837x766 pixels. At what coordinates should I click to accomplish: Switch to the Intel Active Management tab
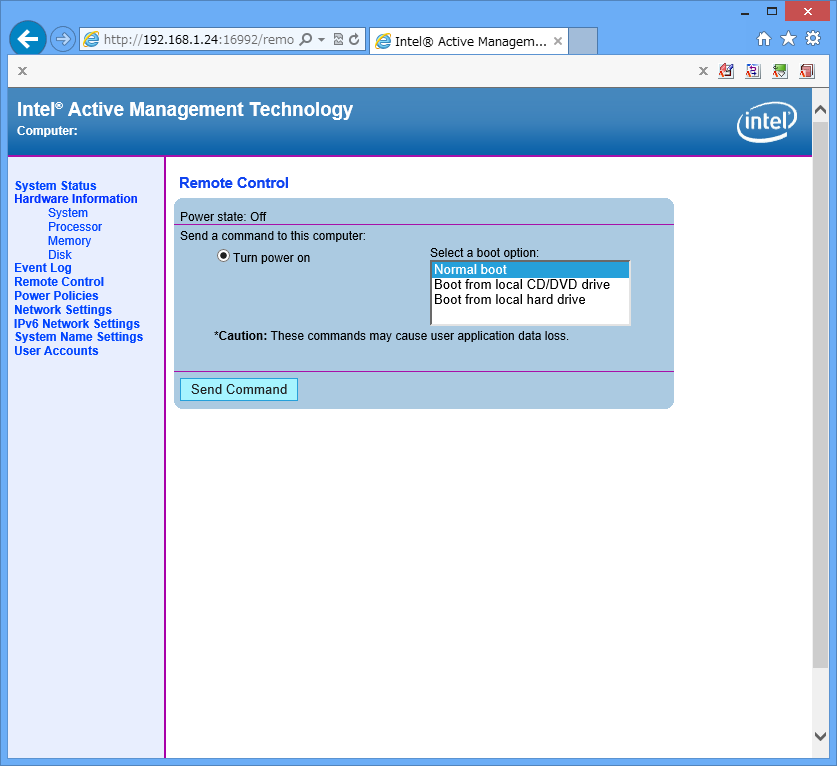(x=460, y=41)
